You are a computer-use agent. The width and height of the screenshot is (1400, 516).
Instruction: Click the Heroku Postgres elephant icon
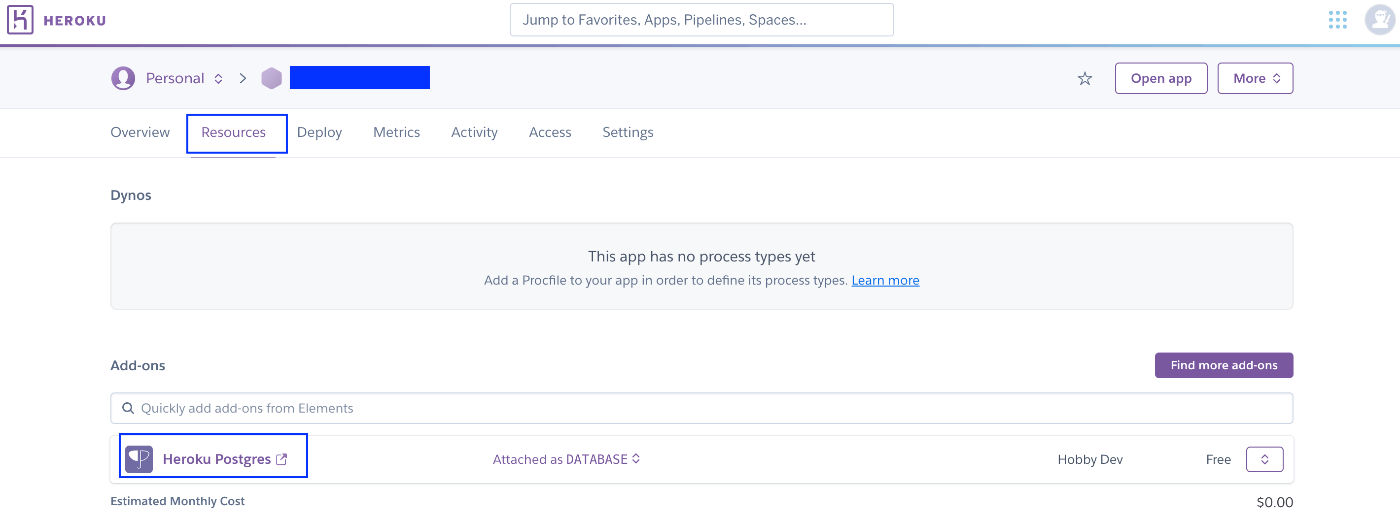coord(139,459)
